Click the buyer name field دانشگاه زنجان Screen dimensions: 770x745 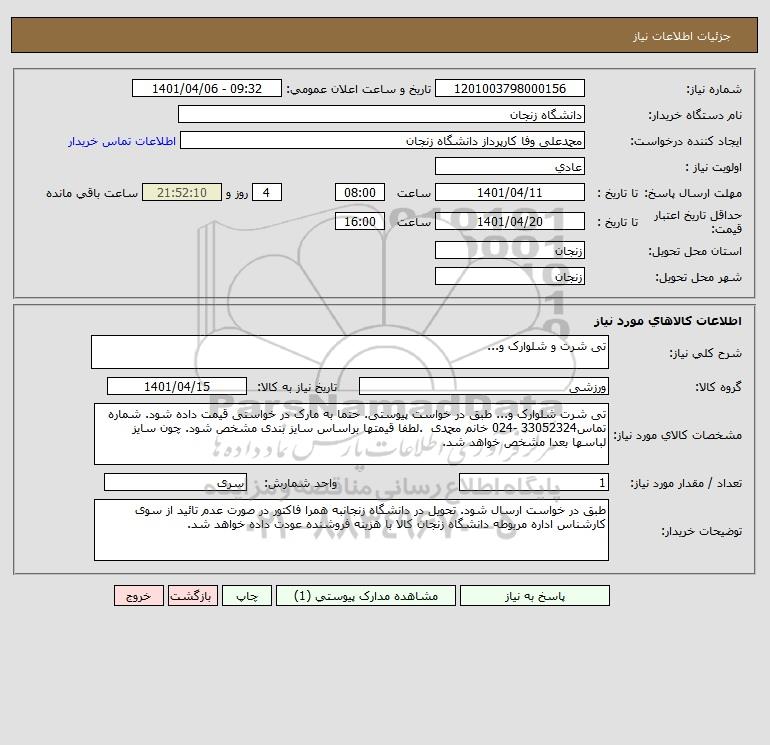click(381, 114)
